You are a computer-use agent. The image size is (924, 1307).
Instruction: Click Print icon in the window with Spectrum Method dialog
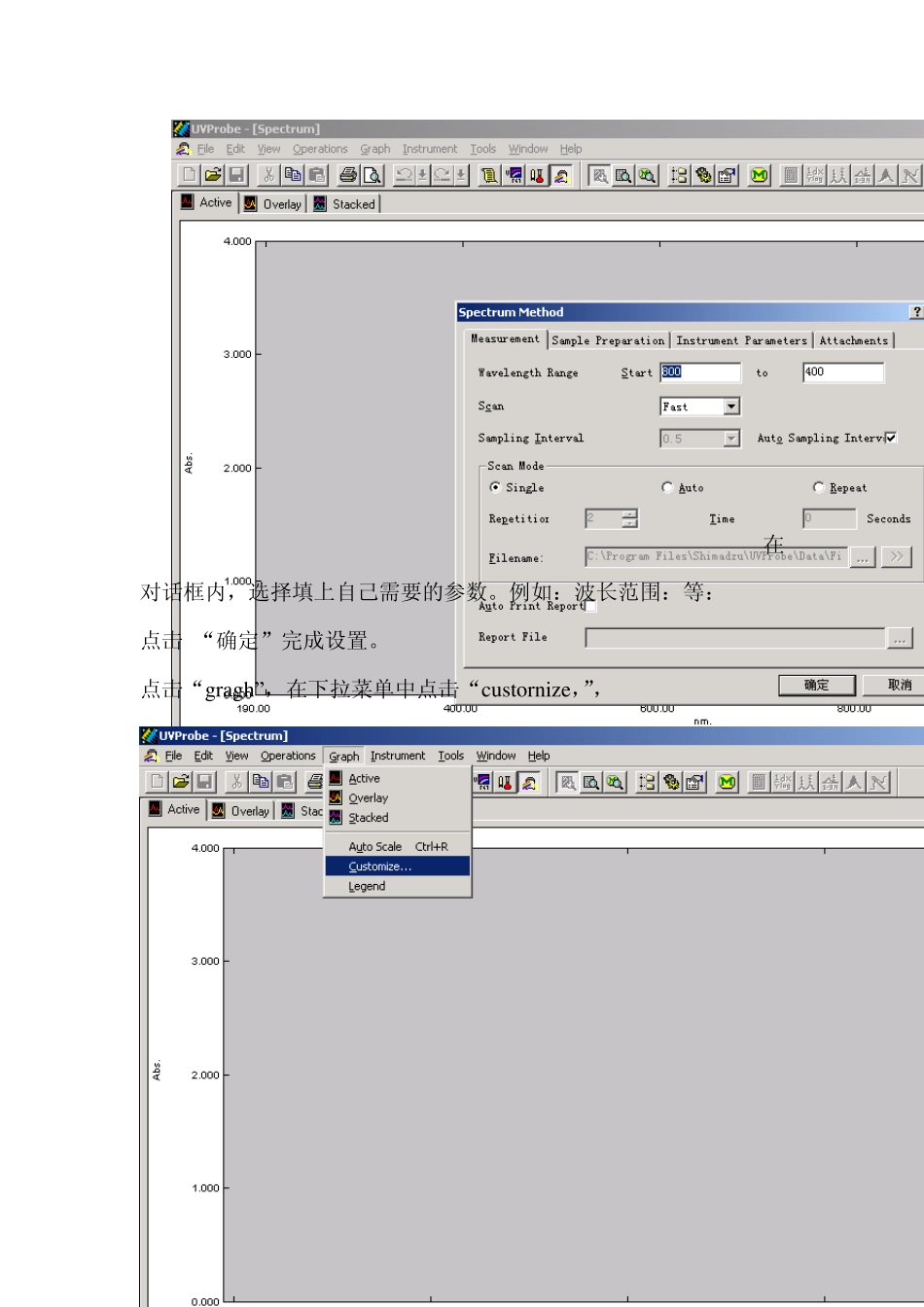point(348,175)
